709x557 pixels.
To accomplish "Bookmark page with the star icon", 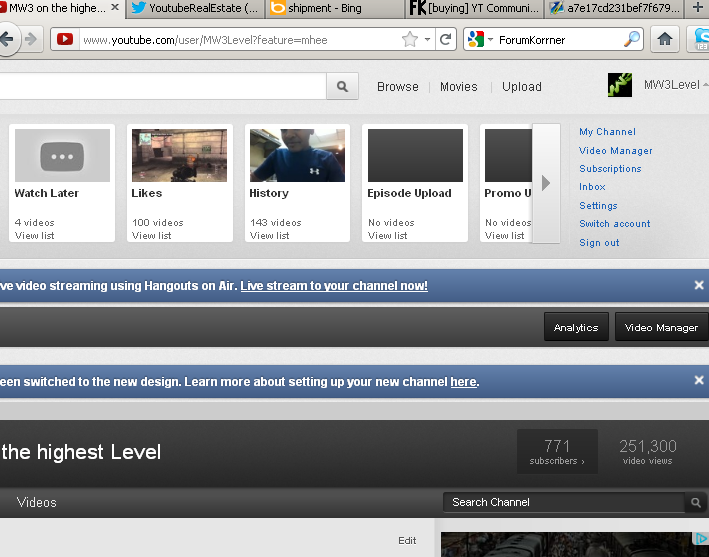I will [410, 40].
